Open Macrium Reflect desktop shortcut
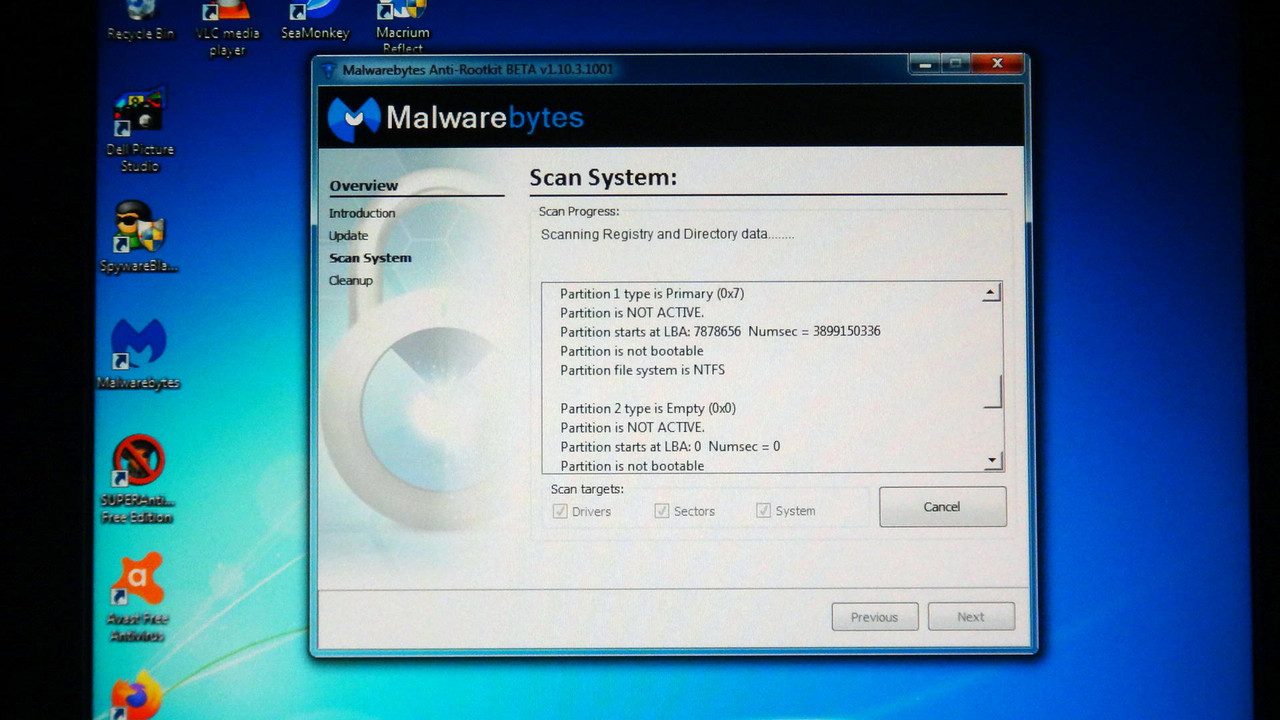Image resolution: width=1280 pixels, height=720 pixels. tap(403, 27)
